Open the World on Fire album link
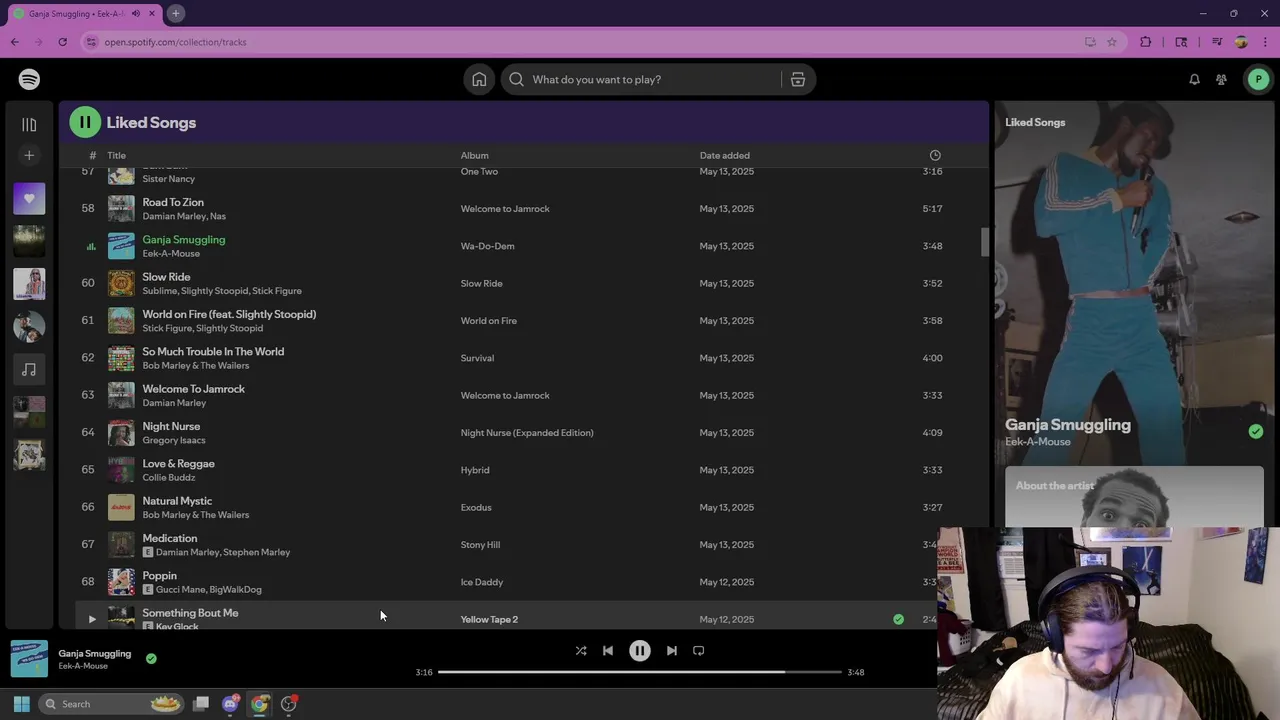The width and height of the screenshot is (1280, 720). (488, 321)
